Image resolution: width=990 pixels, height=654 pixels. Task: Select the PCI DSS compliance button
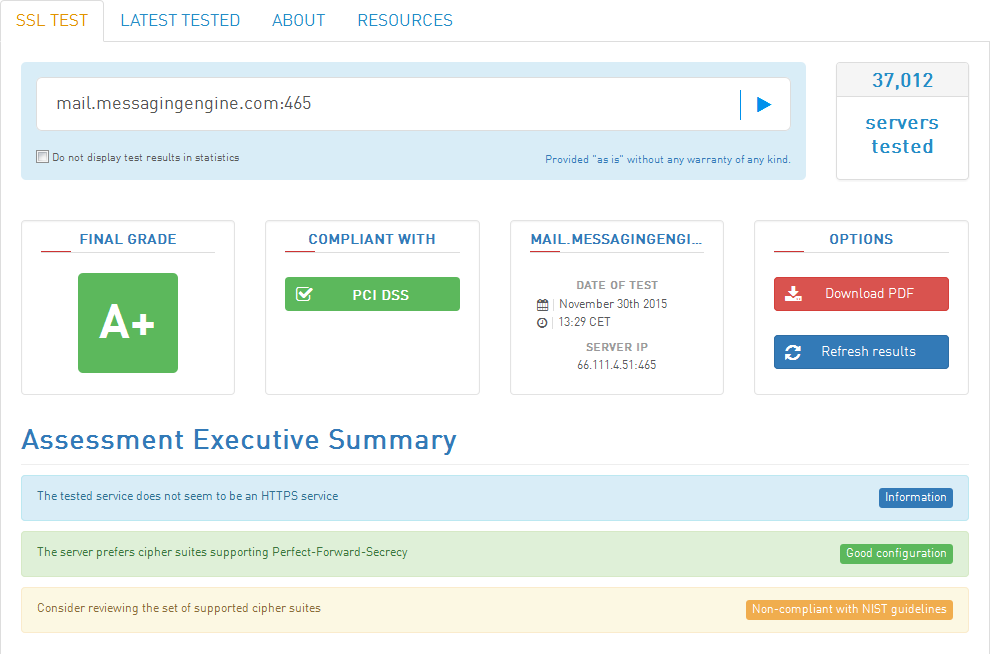point(373,294)
